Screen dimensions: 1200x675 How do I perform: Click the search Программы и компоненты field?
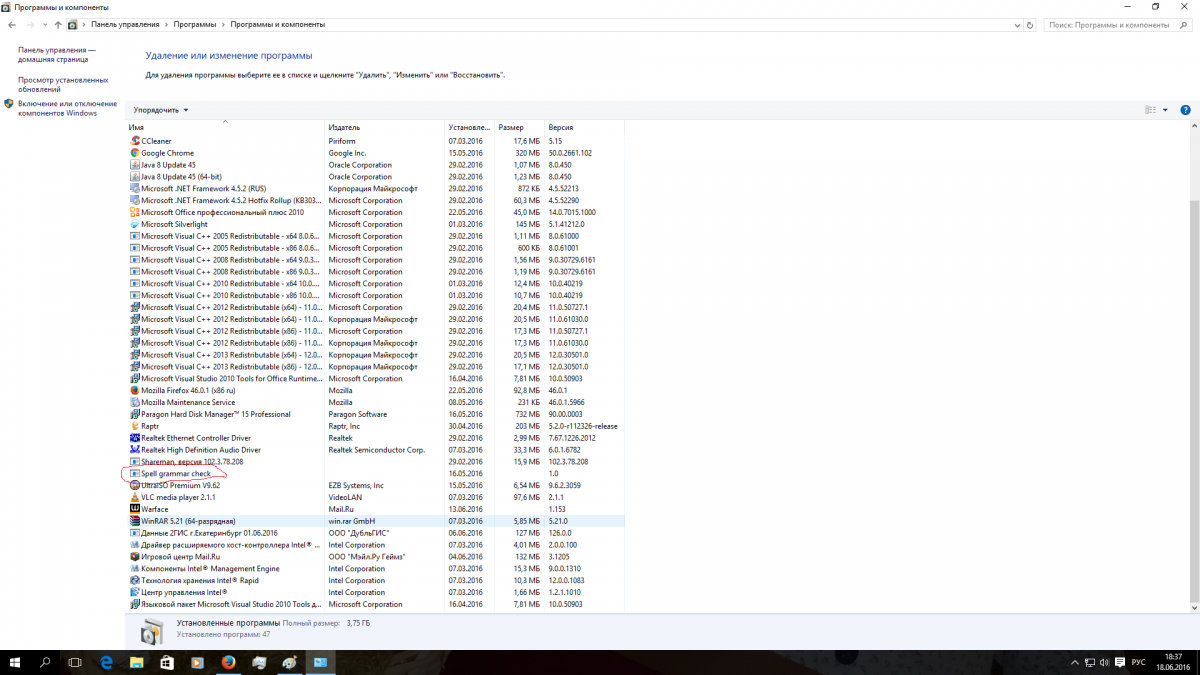pyautogui.click(x=1119, y=24)
